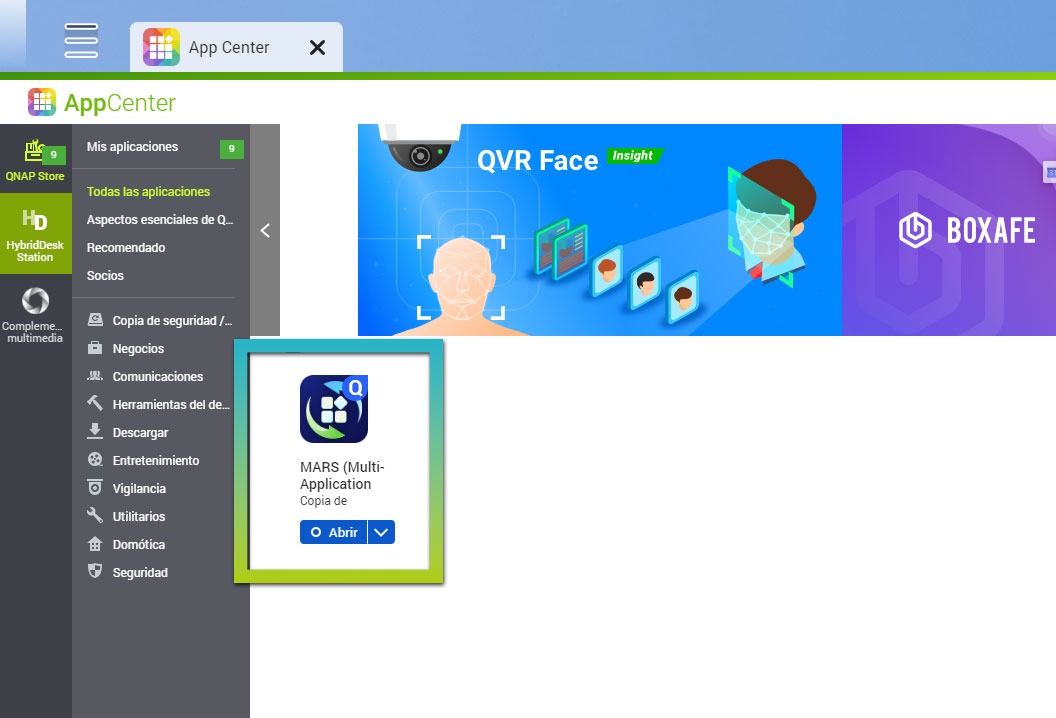Click the Comunicaciones people icon
Screen dimensions: 1056x718
click(95, 376)
